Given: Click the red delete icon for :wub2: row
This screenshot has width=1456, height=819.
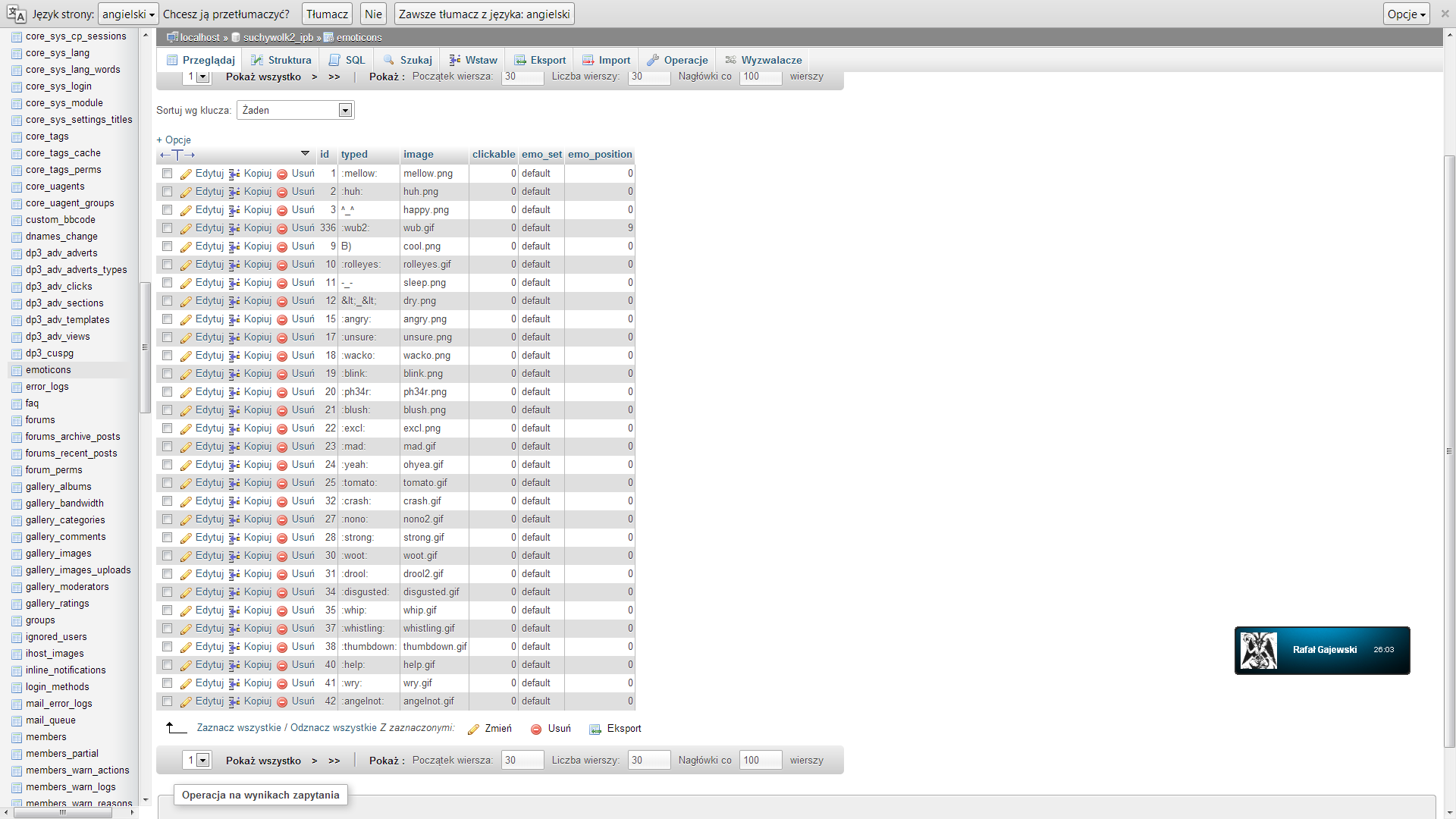Looking at the screenshot, I should 282,228.
